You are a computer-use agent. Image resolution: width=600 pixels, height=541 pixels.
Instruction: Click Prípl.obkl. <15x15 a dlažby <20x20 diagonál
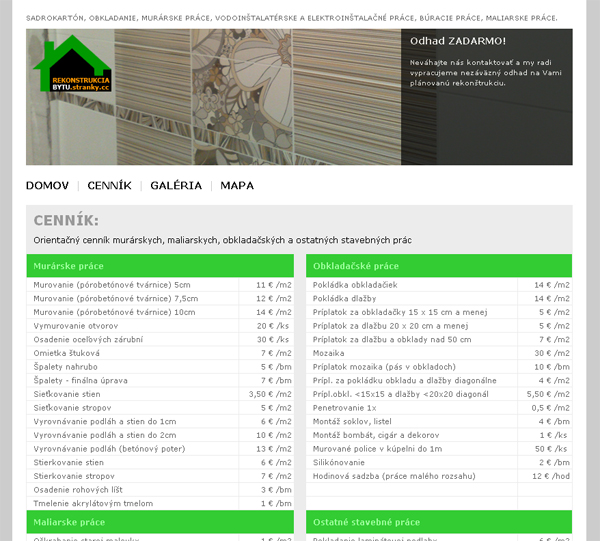[x=439, y=394]
